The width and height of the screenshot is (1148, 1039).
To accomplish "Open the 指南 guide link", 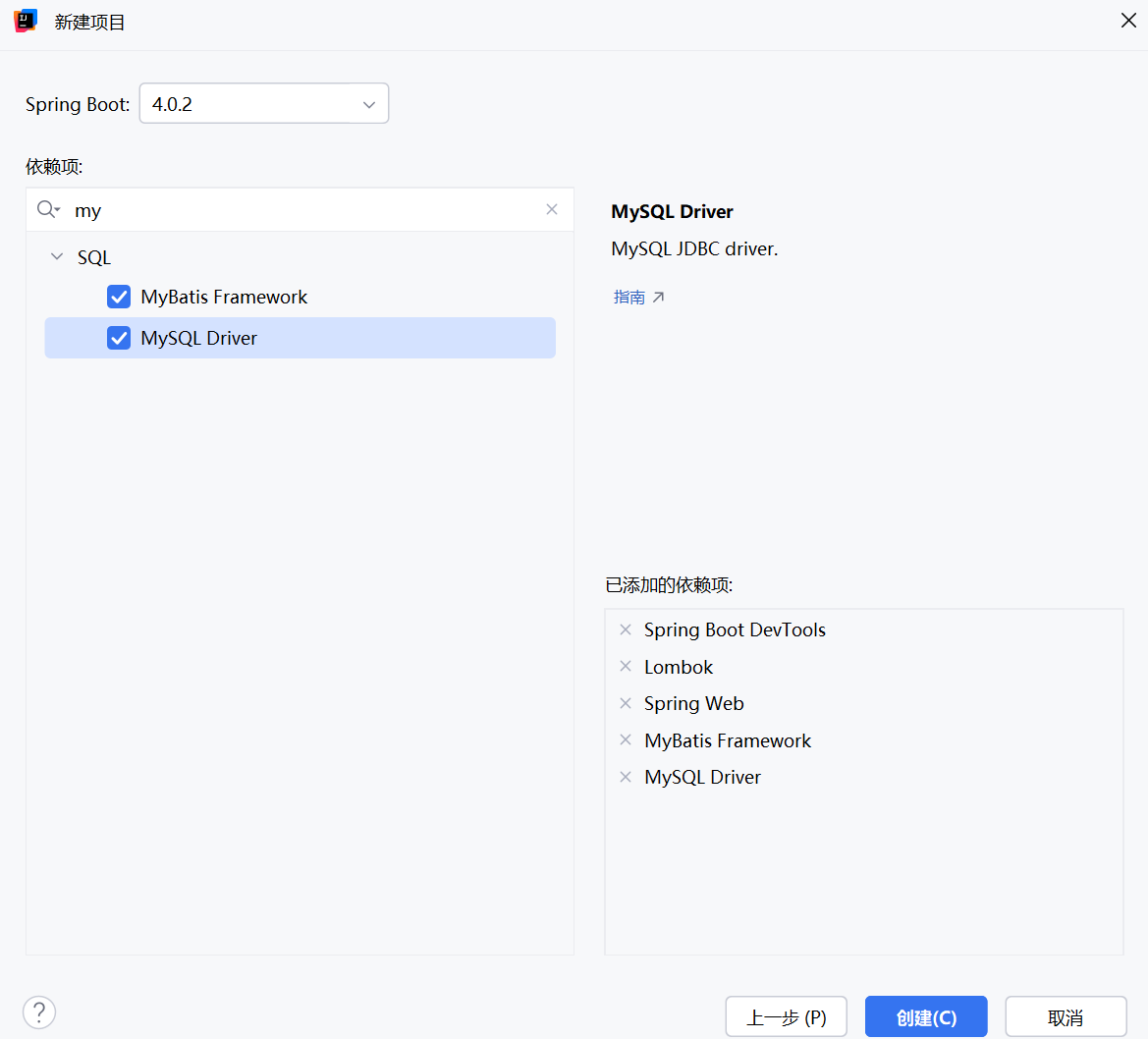I will (638, 297).
